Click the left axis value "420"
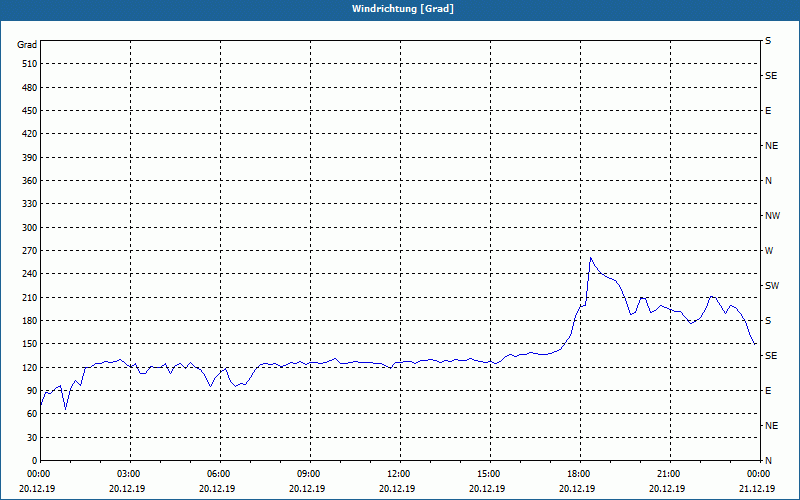 pyautogui.click(x=30, y=134)
